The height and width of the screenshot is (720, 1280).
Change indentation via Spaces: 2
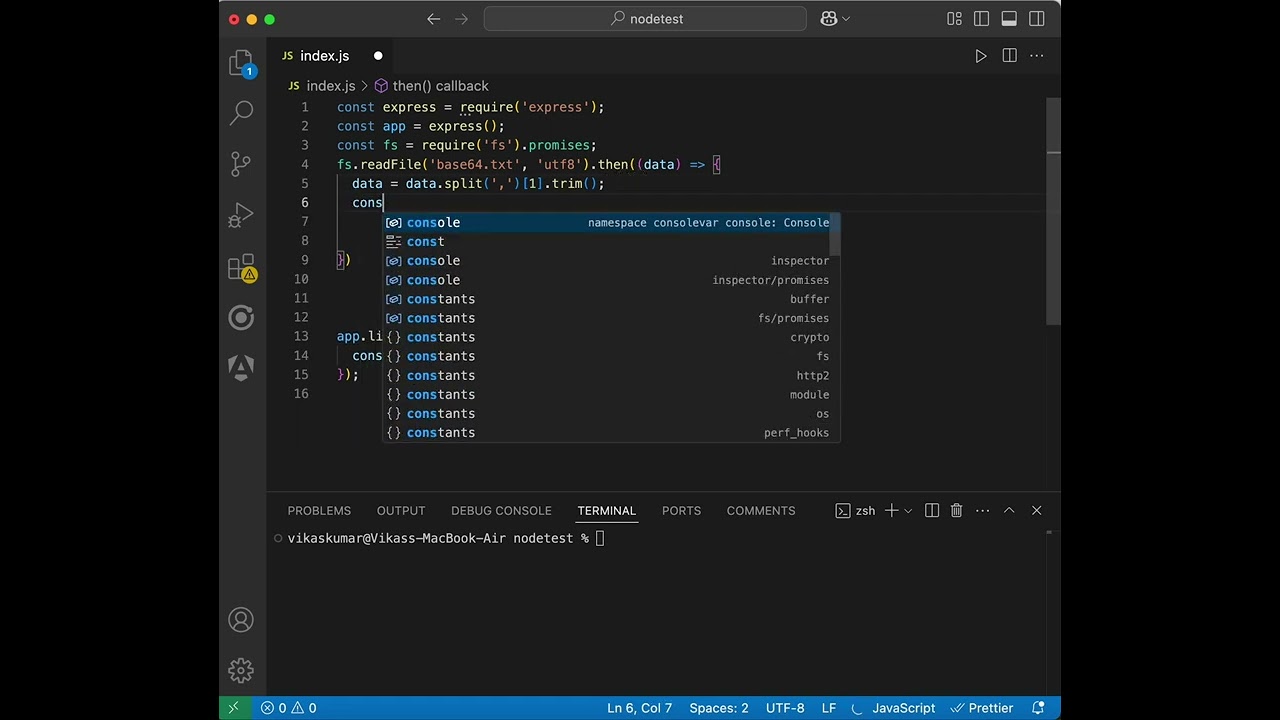(x=719, y=708)
